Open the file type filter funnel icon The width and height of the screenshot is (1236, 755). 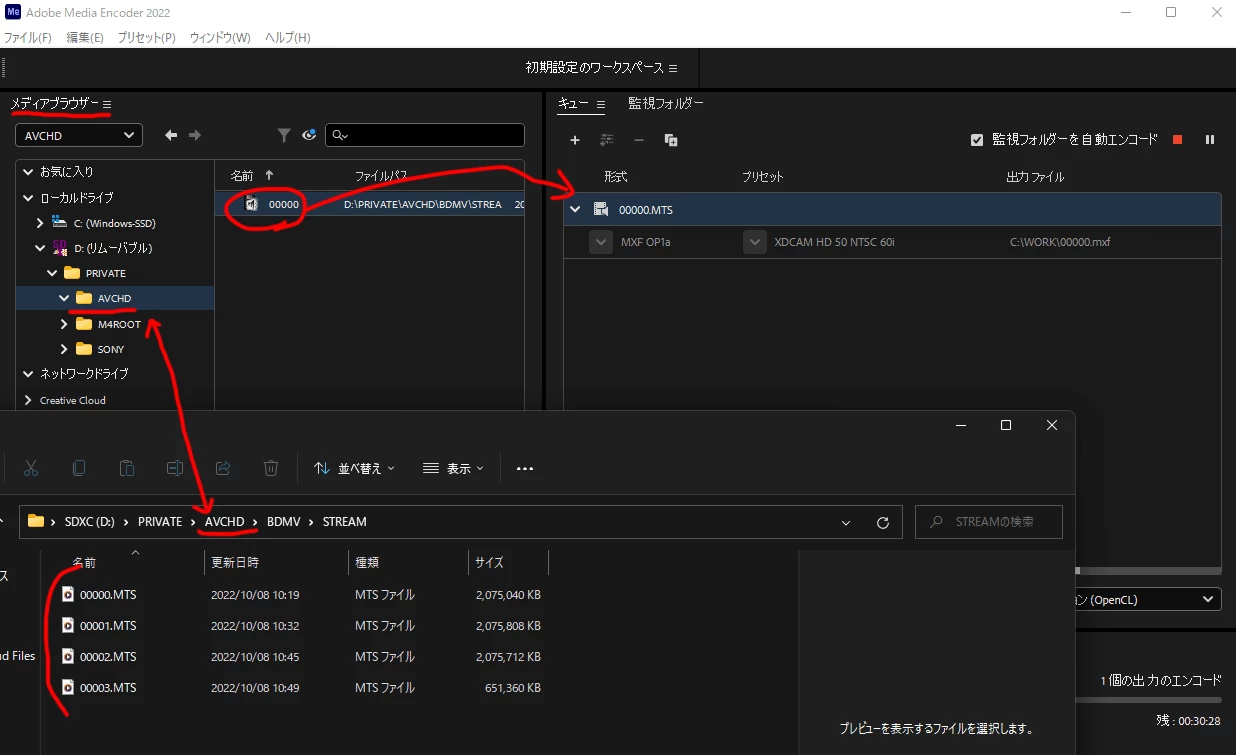click(x=284, y=135)
